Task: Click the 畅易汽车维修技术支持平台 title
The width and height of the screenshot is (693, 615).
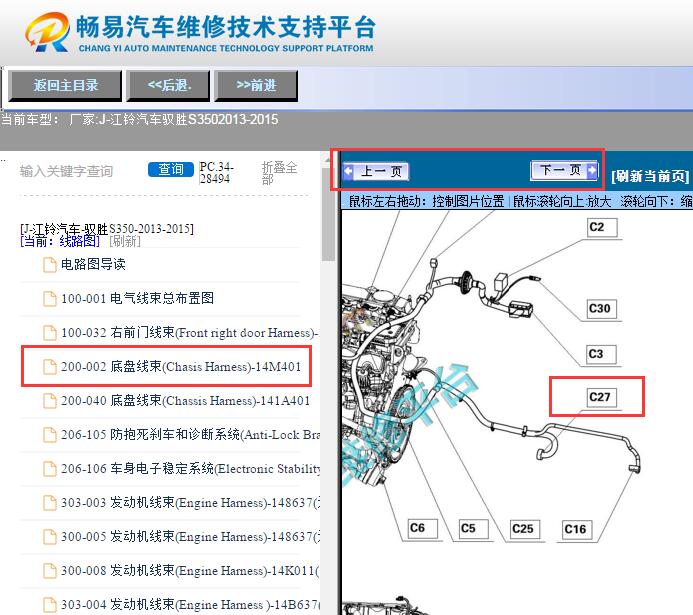Action: pos(226,27)
